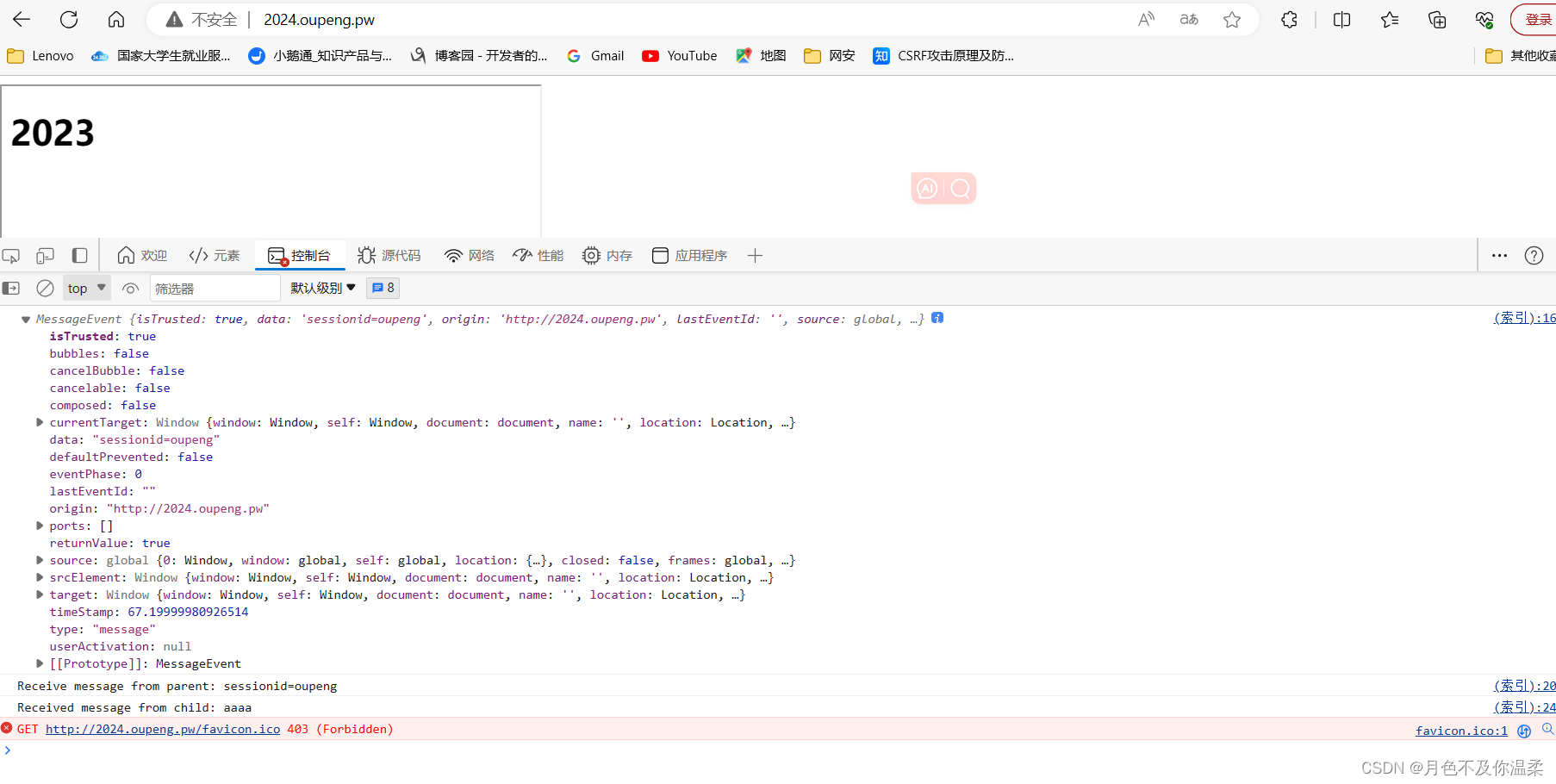Add the current page to favorites

(x=1232, y=19)
